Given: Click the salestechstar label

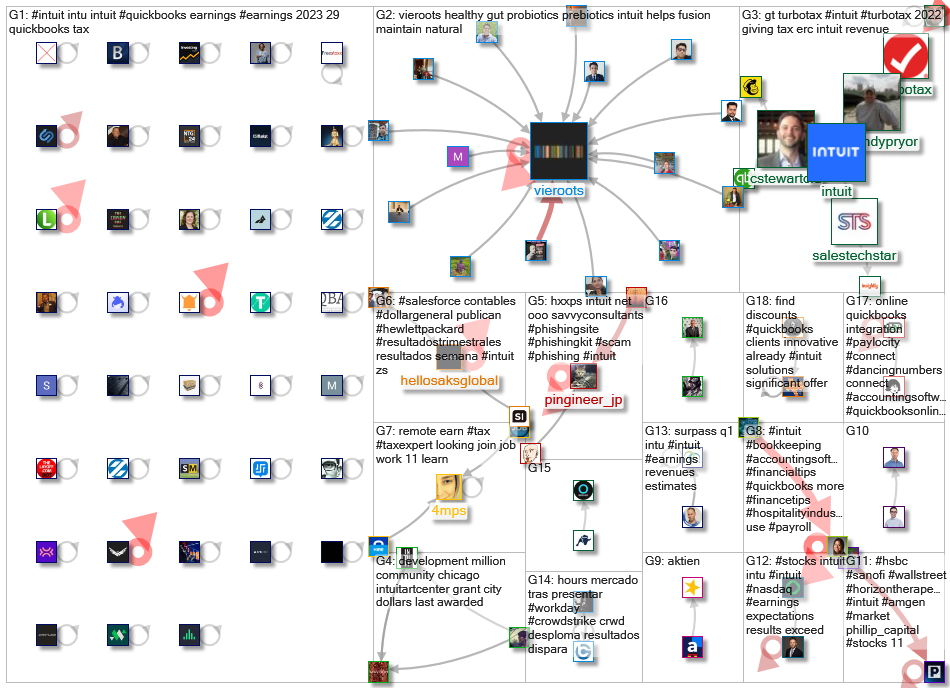Looking at the screenshot, I should (854, 256).
